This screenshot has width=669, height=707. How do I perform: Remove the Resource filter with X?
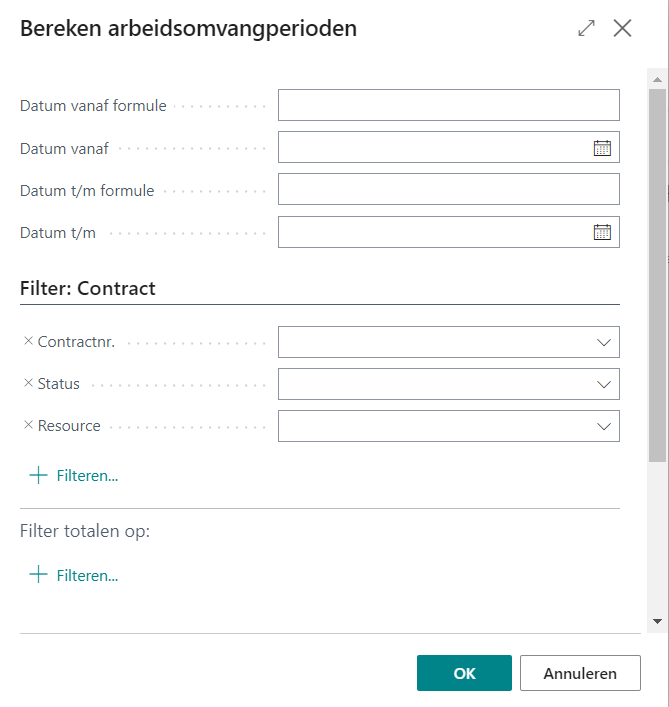[x=28, y=426]
